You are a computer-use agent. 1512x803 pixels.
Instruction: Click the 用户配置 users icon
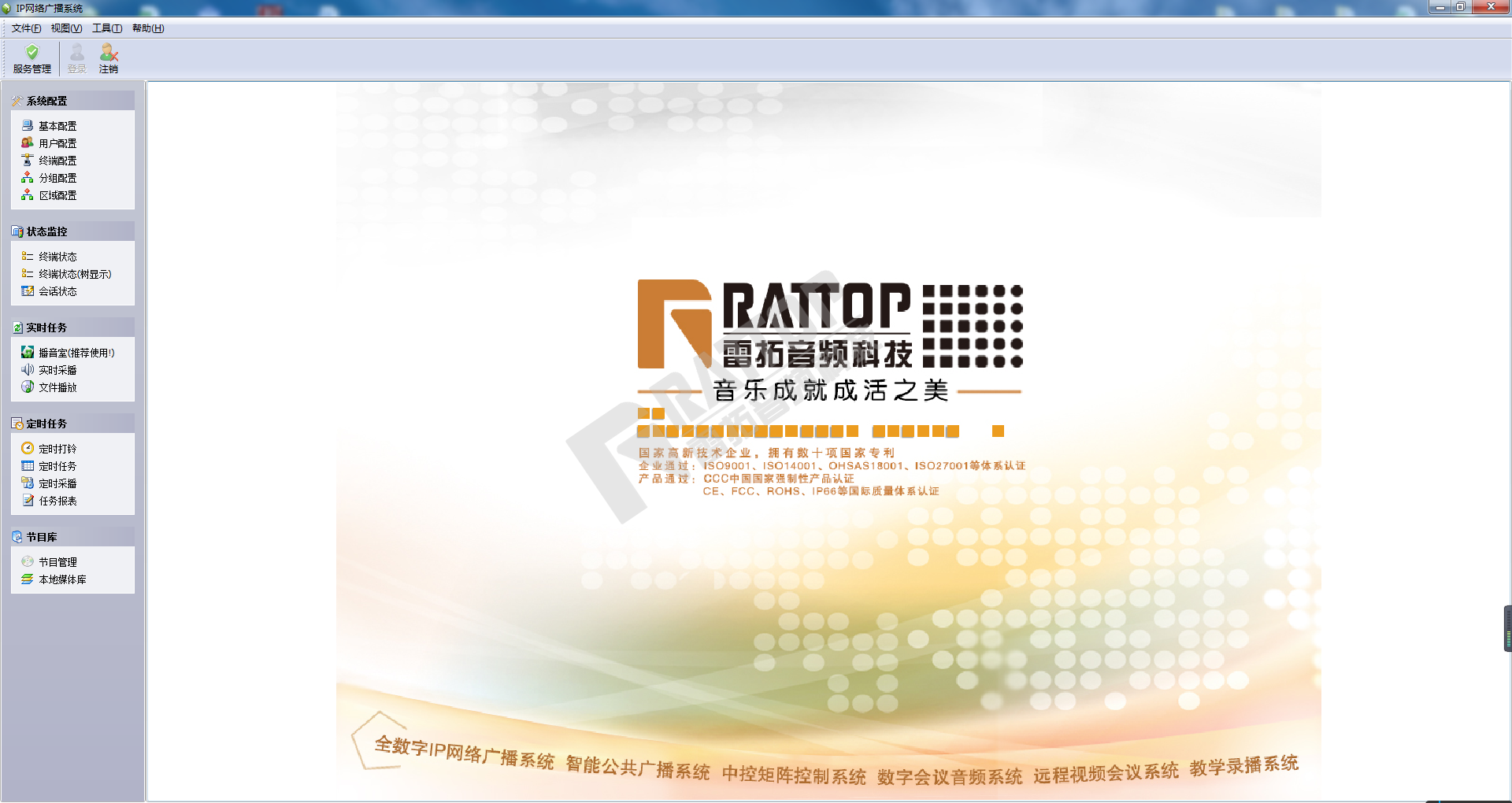pyautogui.click(x=28, y=142)
